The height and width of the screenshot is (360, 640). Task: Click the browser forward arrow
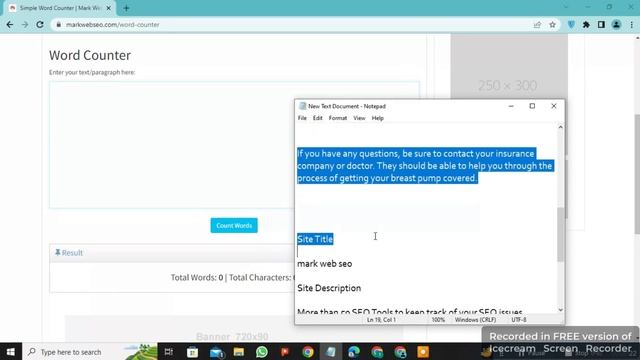pyautogui.click(x=25, y=24)
